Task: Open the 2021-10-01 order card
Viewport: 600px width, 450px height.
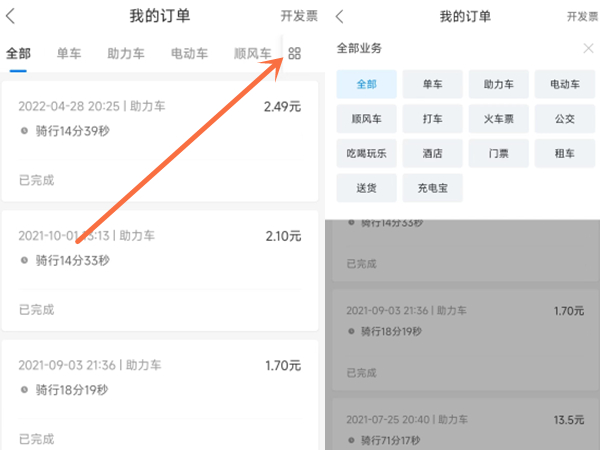Action: click(160, 271)
